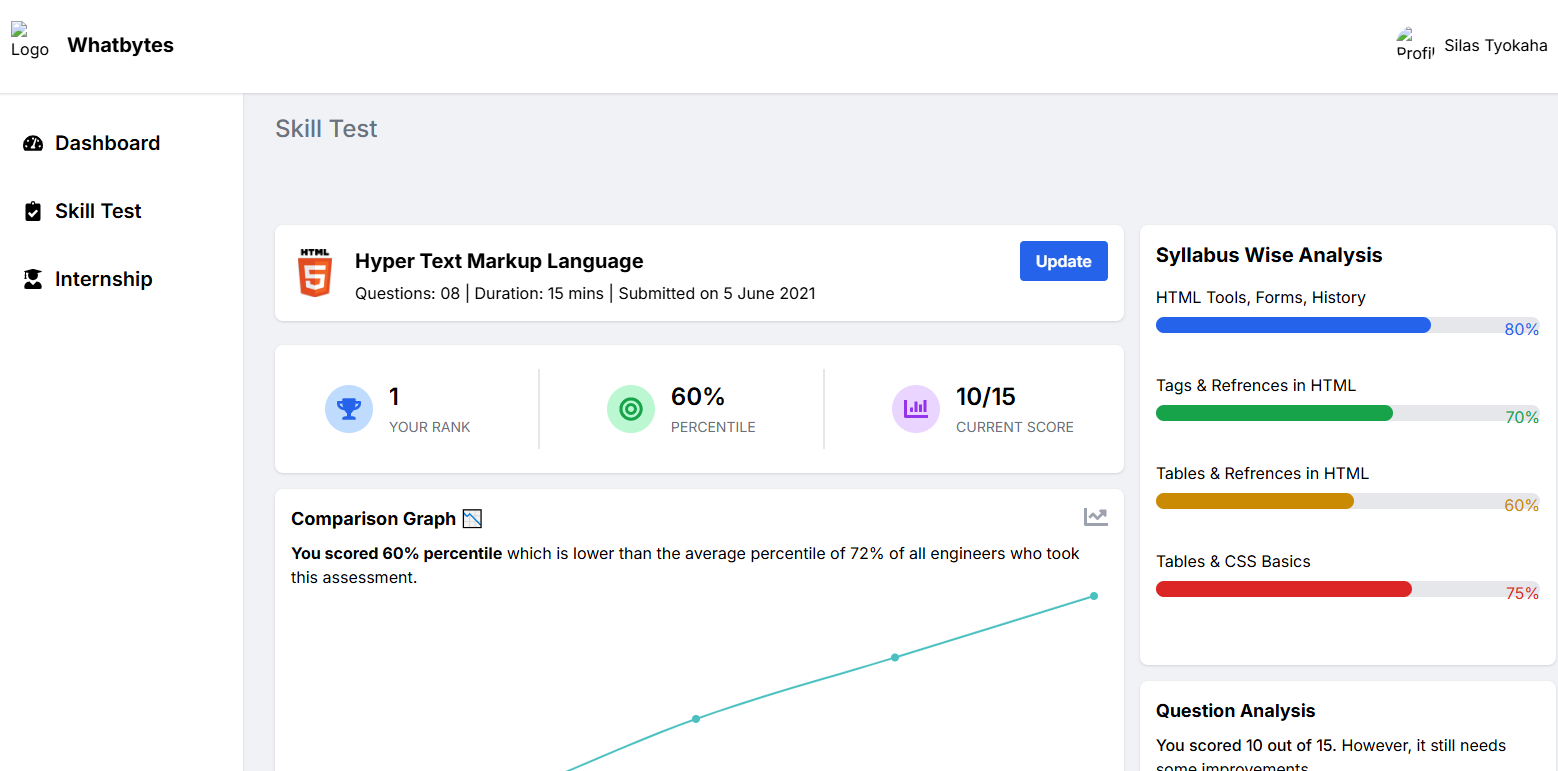Click the HTML5 logo icon

tap(315, 273)
